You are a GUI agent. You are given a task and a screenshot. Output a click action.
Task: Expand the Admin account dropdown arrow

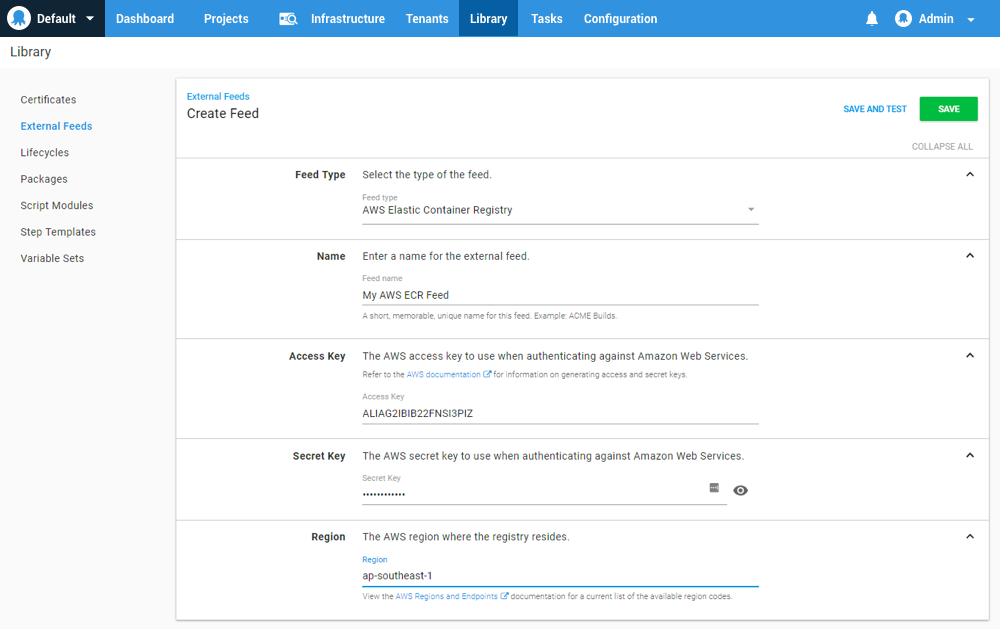click(971, 18)
